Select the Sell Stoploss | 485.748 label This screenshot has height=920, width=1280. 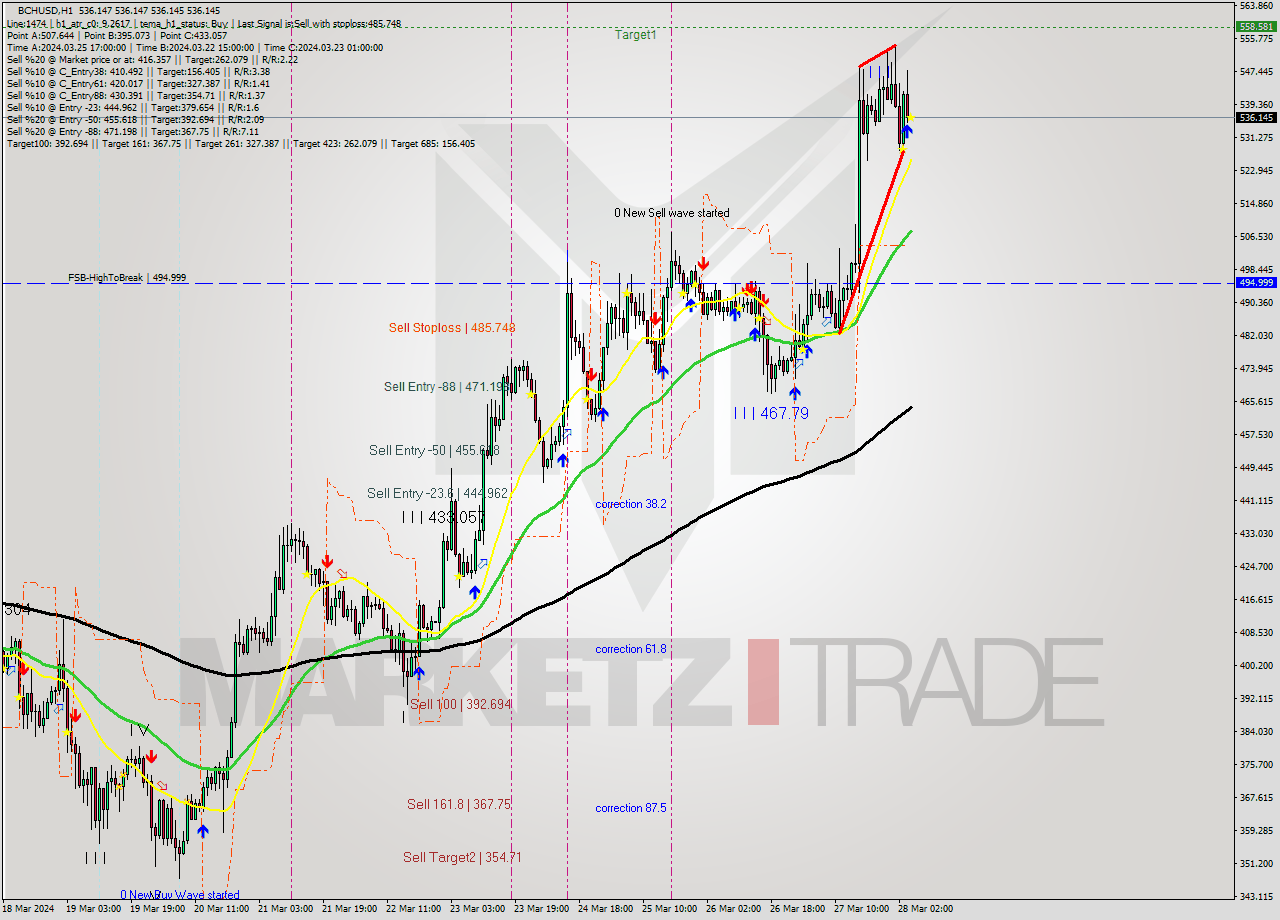tap(452, 328)
